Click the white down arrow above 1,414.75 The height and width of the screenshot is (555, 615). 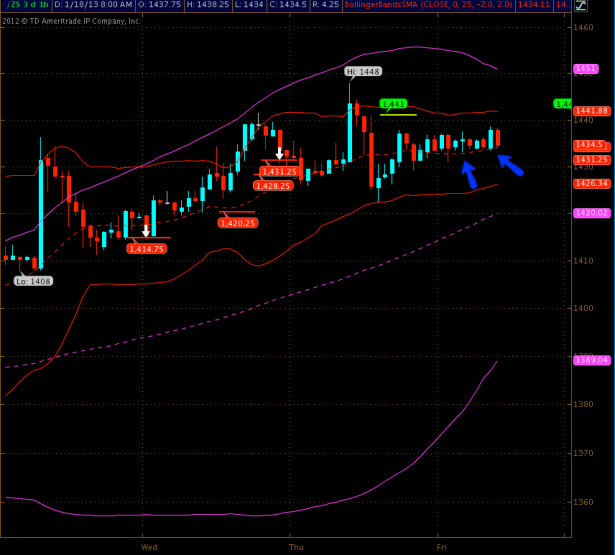point(146,231)
